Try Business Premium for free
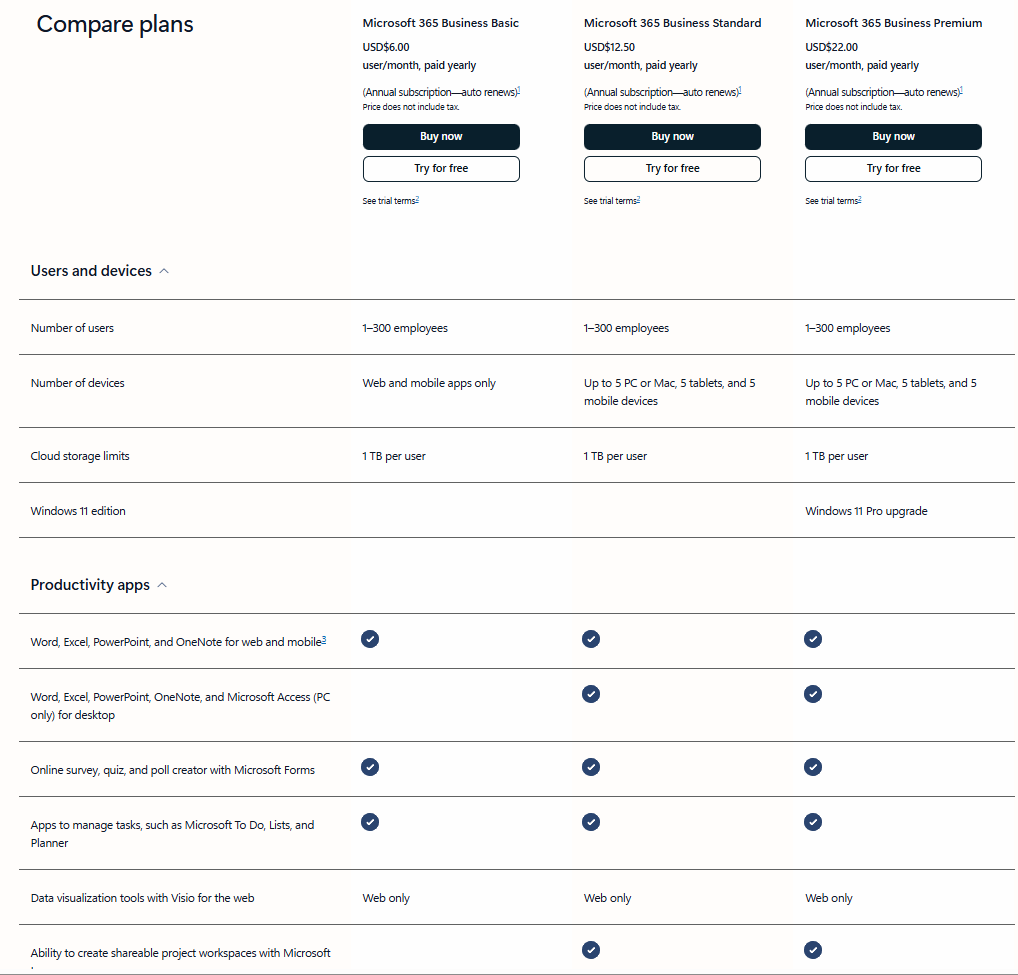 click(893, 169)
